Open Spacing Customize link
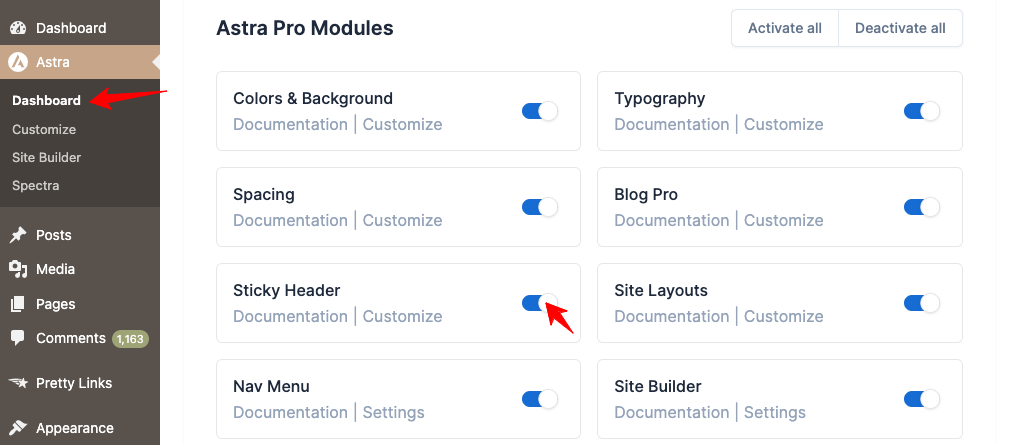This screenshot has width=1012, height=445. click(x=402, y=220)
